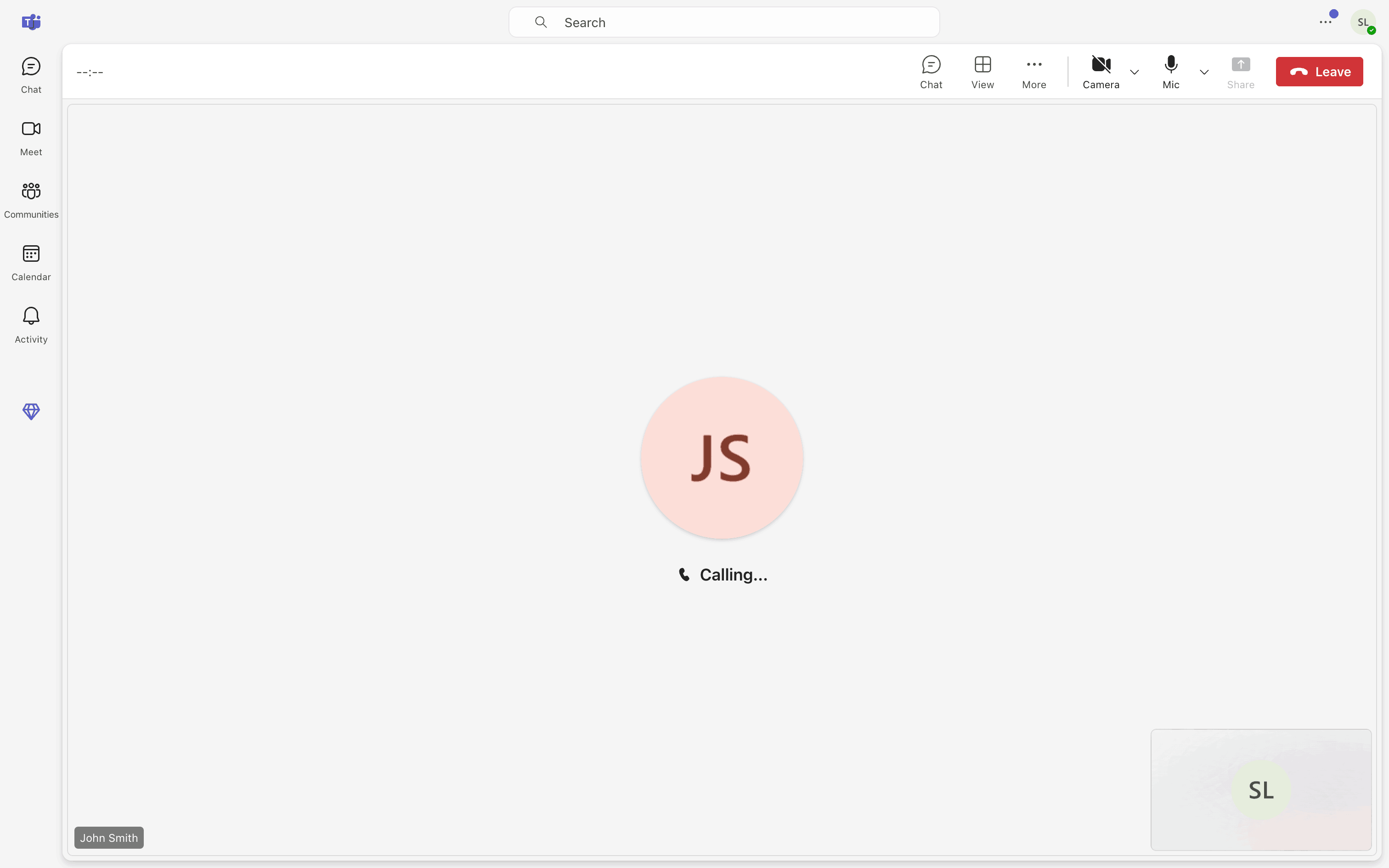This screenshot has width=1389, height=868.
Task: Expand Mic device options chevron
Action: pyautogui.click(x=1203, y=73)
